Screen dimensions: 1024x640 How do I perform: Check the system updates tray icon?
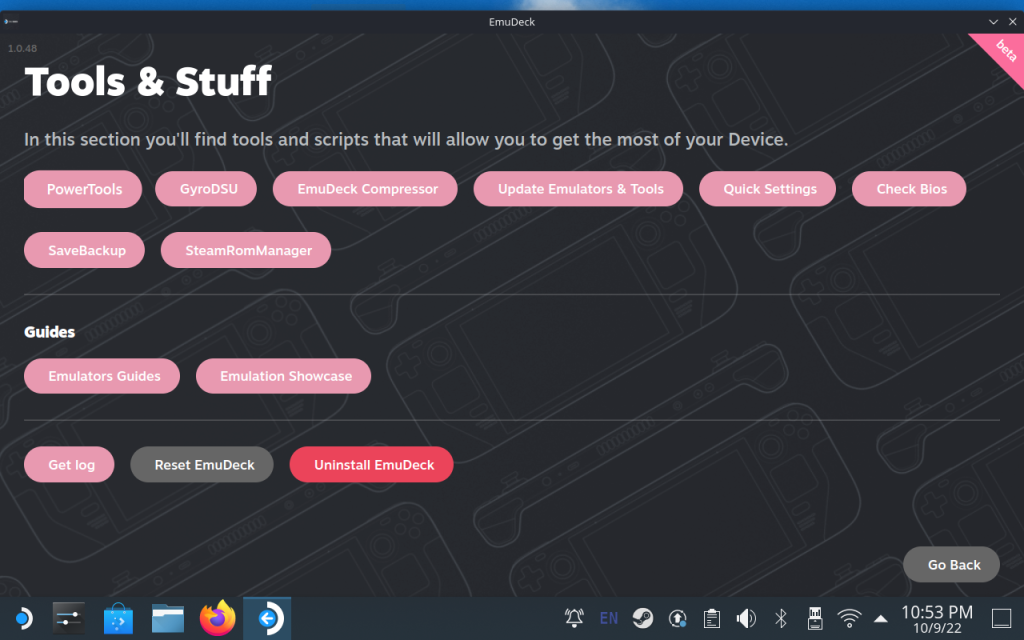tap(677, 618)
